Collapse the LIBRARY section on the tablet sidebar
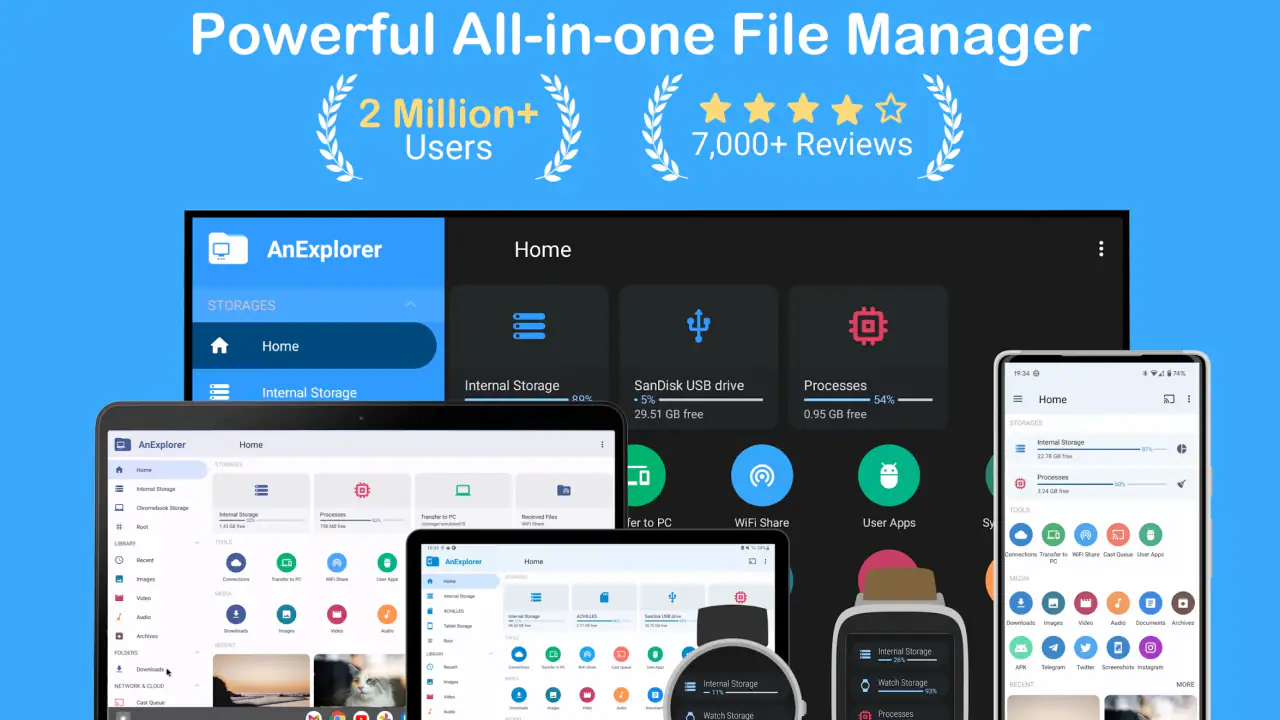This screenshot has height=720, width=1280. pyautogui.click(x=490, y=654)
